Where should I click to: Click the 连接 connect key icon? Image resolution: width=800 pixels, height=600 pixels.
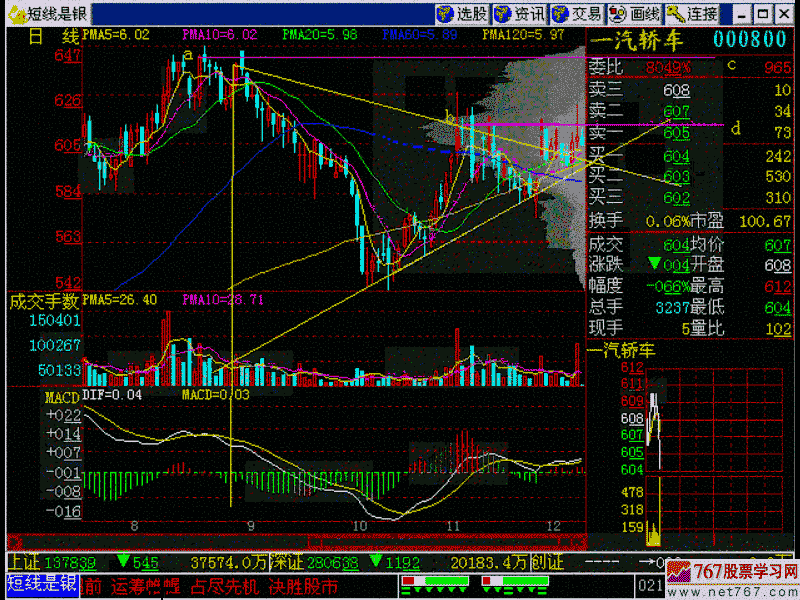(x=693, y=13)
